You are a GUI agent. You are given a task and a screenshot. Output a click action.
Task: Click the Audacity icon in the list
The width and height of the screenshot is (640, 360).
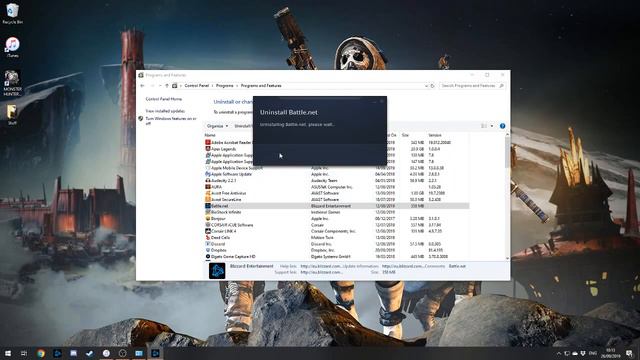coord(208,180)
